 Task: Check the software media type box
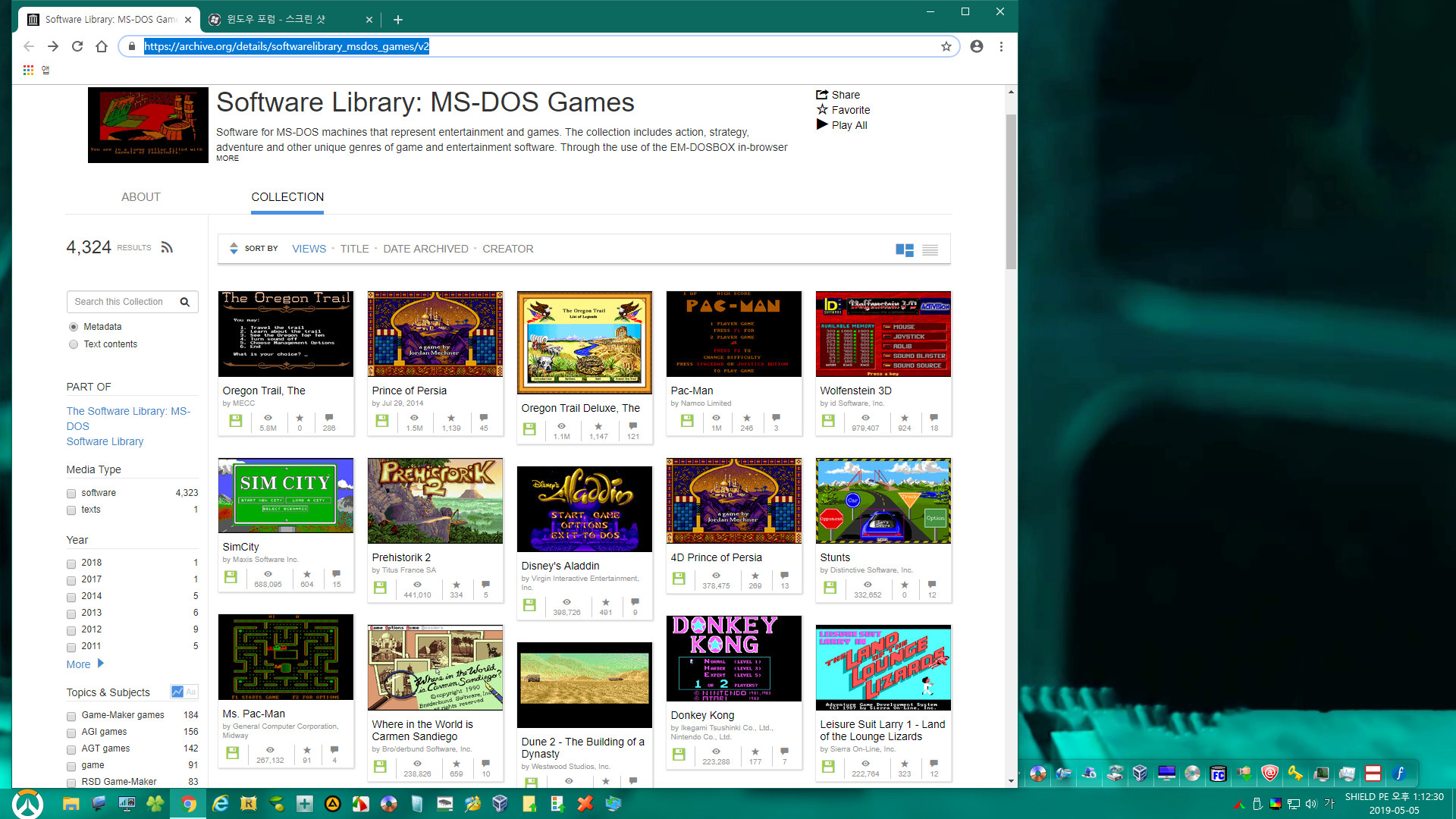pos(71,494)
